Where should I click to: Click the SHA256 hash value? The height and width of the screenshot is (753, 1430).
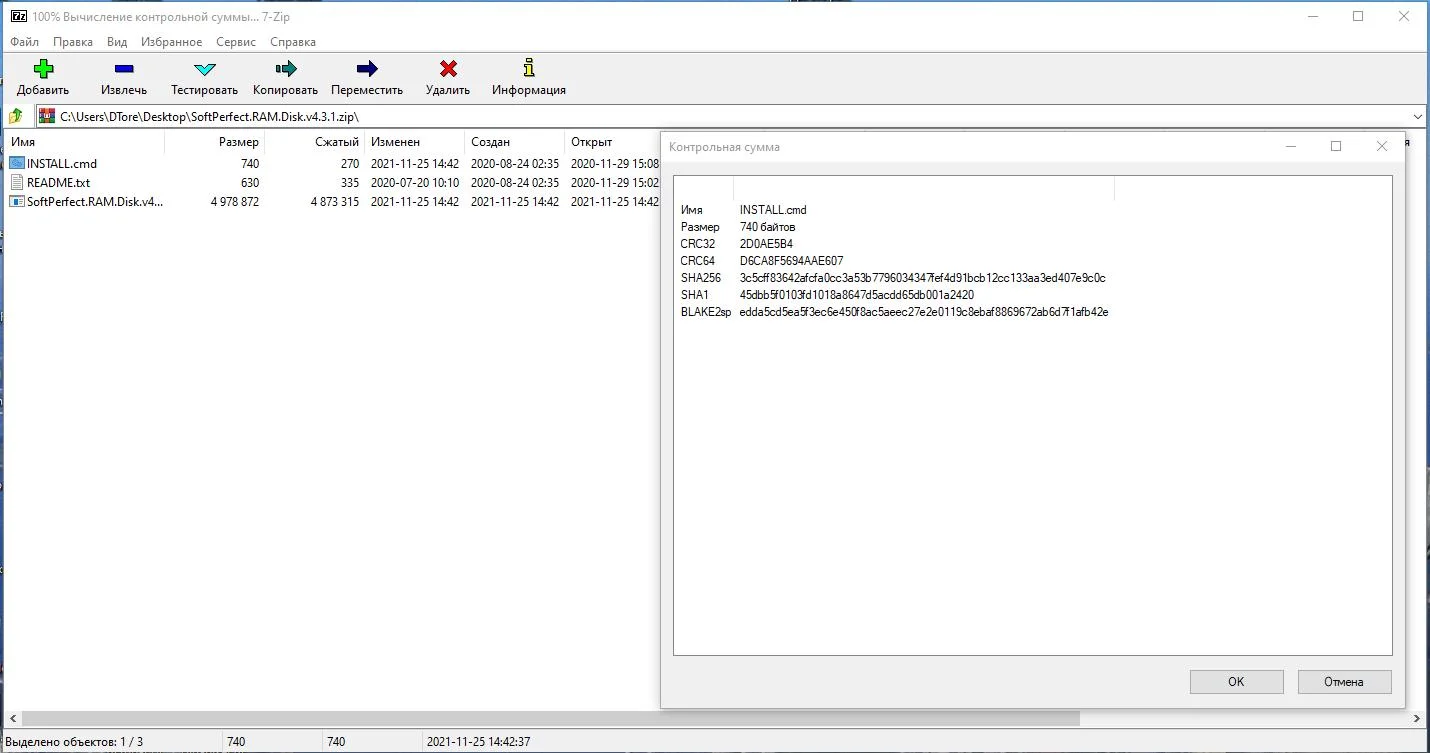coord(922,278)
